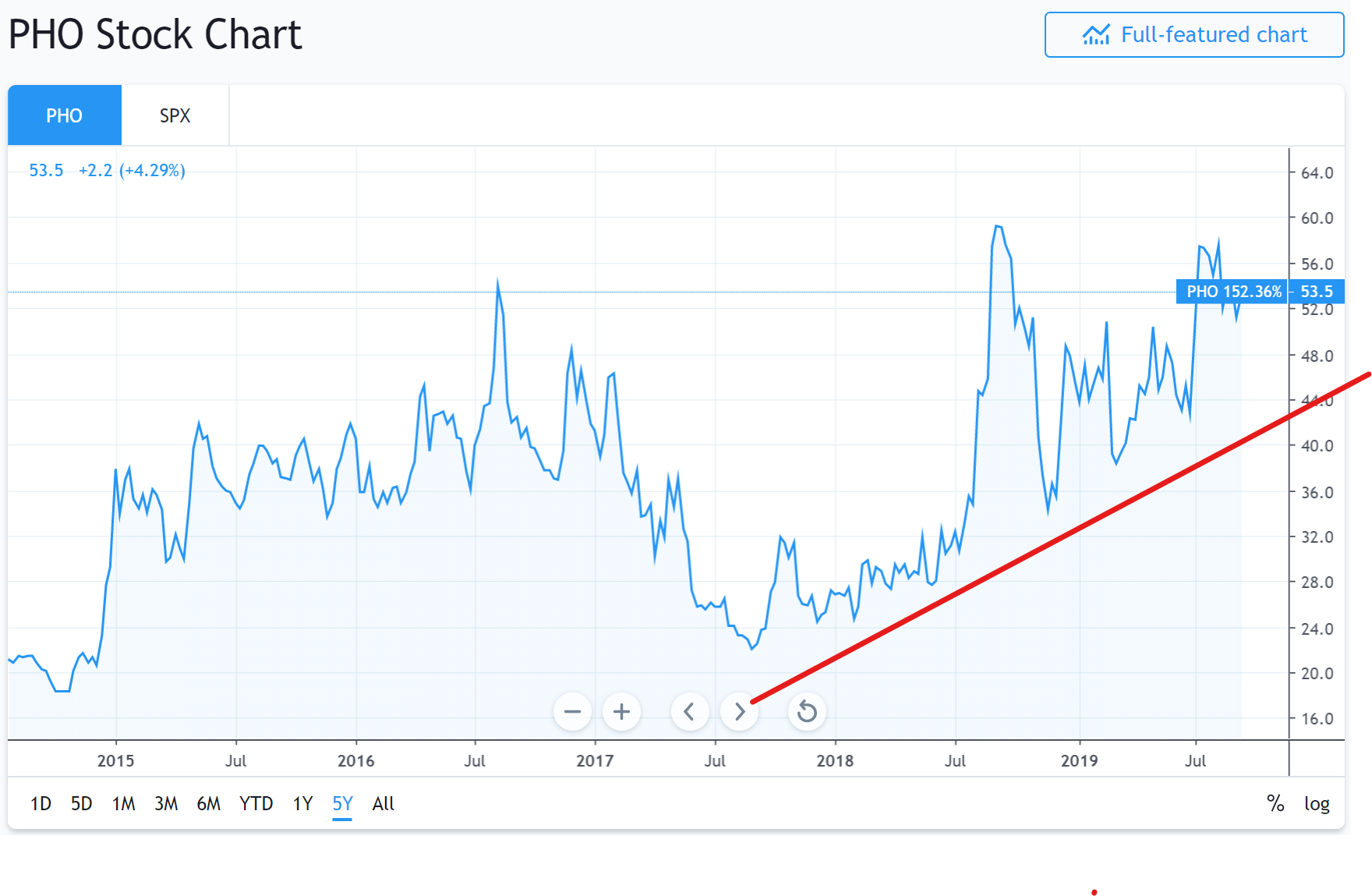Reset the chart view
The image size is (1372, 896).
coord(807,711)
